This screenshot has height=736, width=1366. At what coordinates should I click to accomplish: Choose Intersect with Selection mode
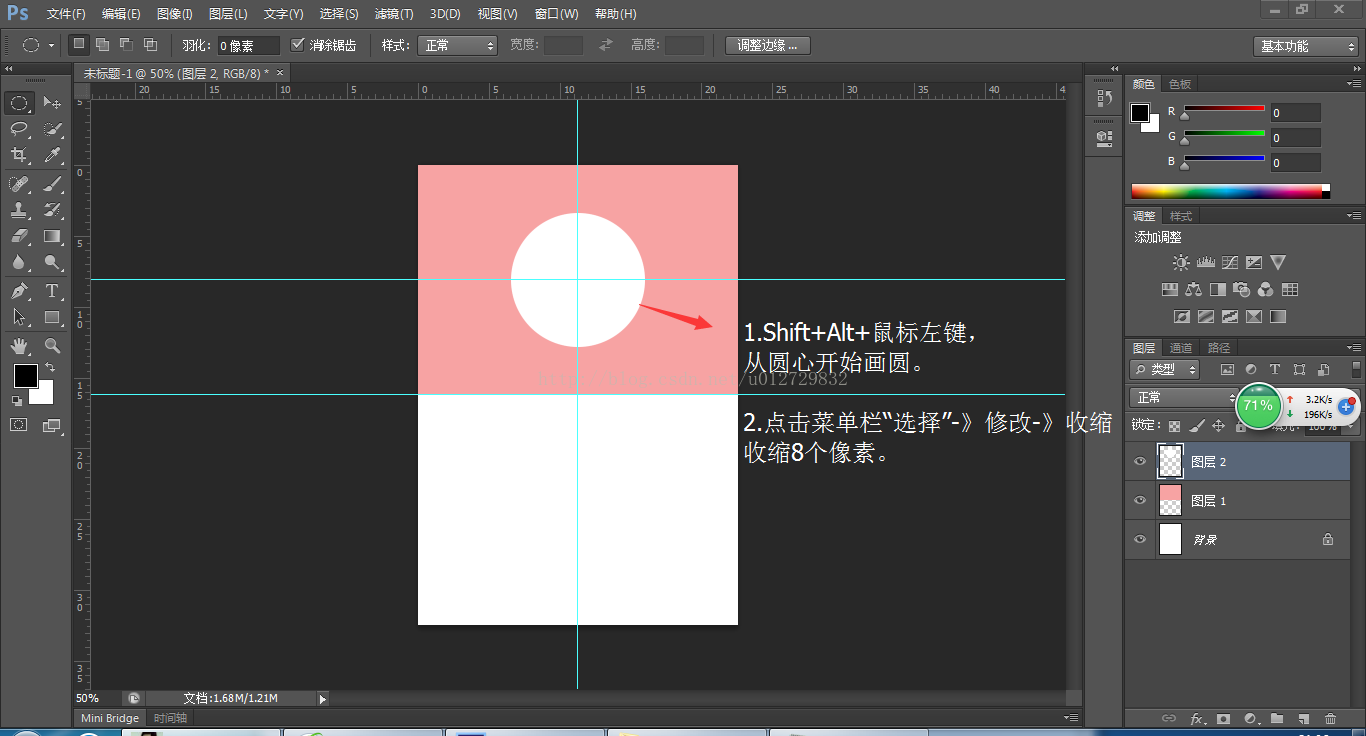pos(151,45)
